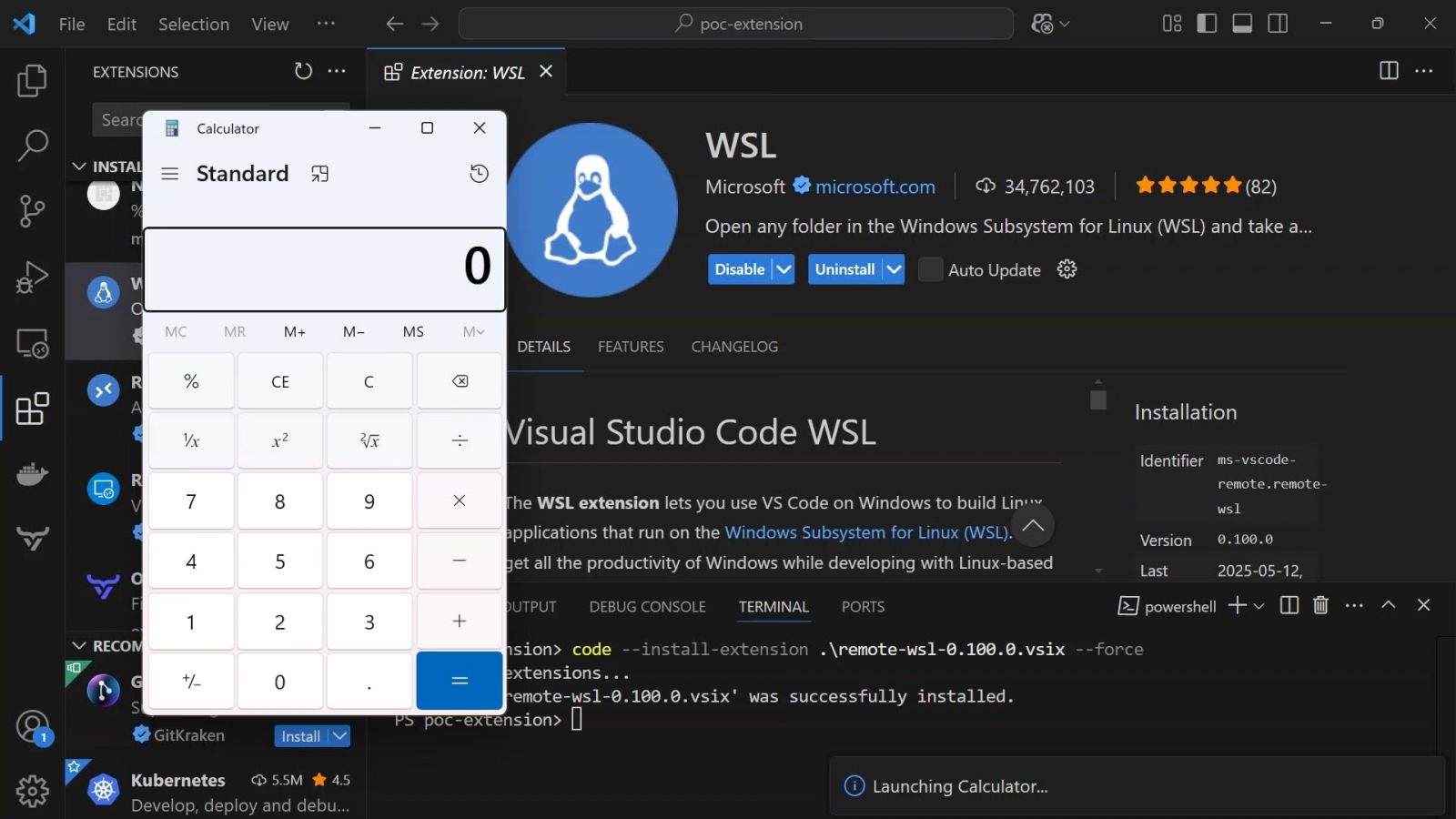
Task: Click Calculator x squared key
Action: click(x=280, y=440)
